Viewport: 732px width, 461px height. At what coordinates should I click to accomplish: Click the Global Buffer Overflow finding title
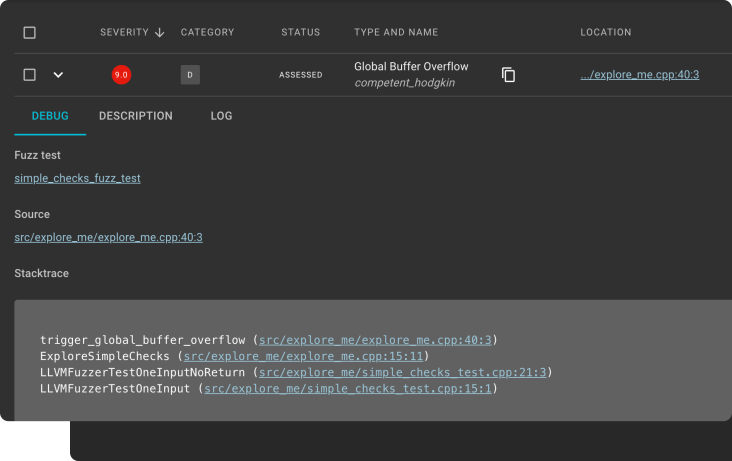[411, 66]
